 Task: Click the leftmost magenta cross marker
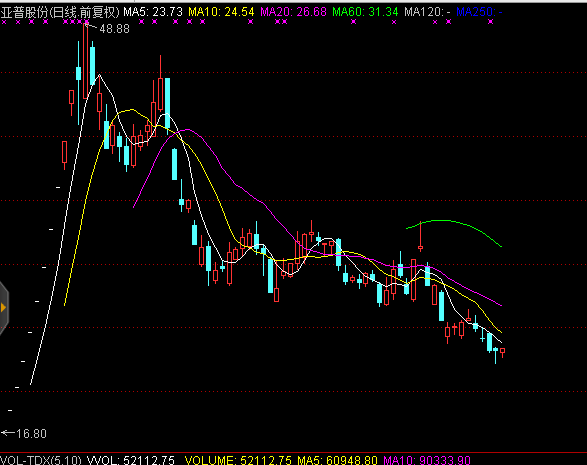[x=4, y=22]
